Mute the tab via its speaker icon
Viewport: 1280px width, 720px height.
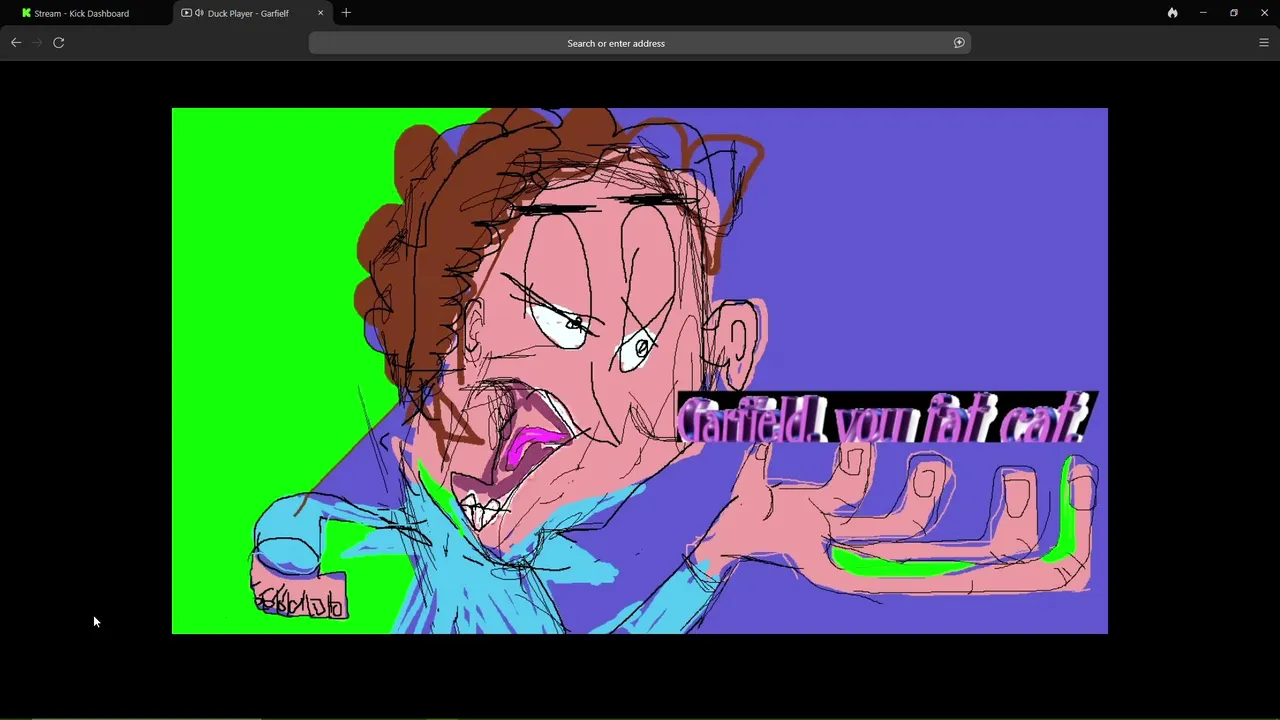point(199,13)
